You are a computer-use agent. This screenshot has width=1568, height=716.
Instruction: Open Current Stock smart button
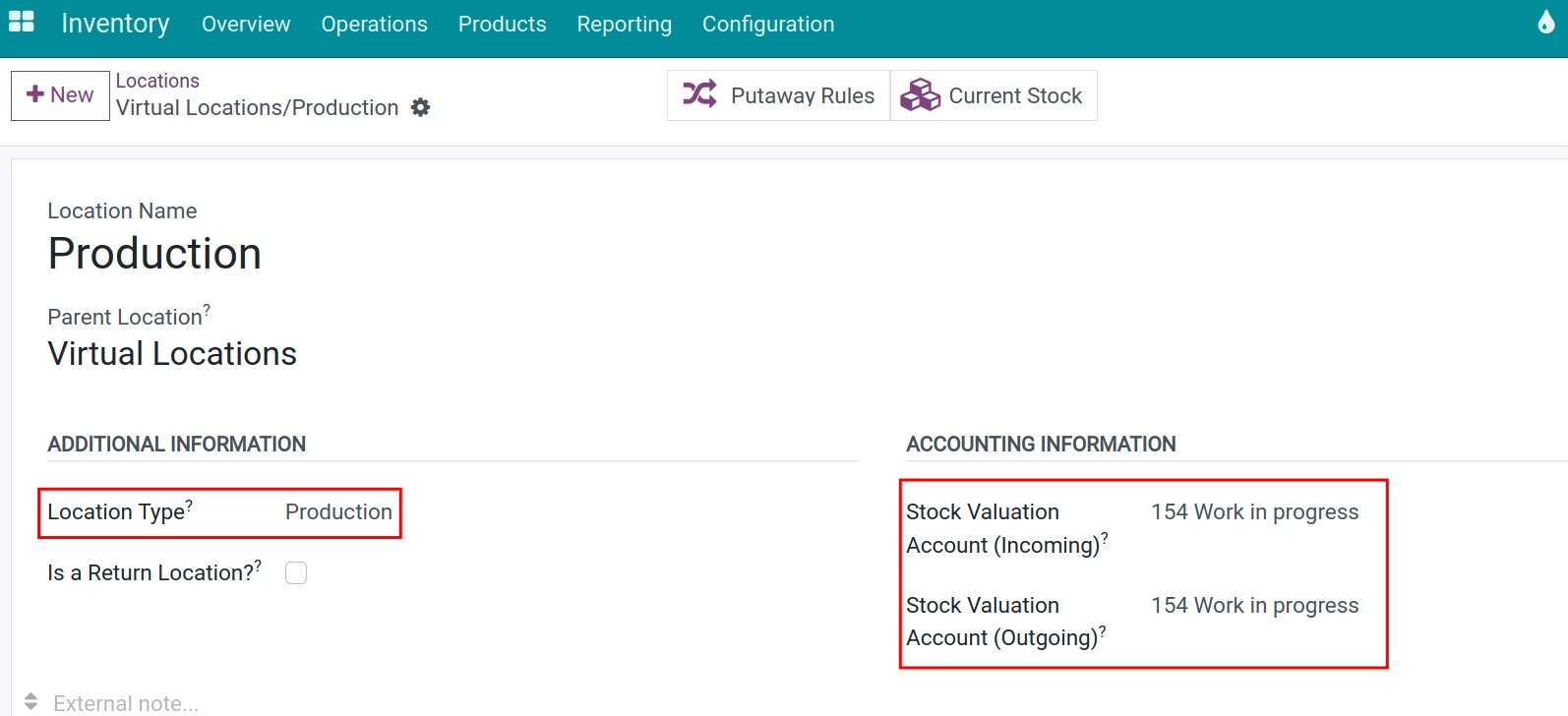(994, 95)
